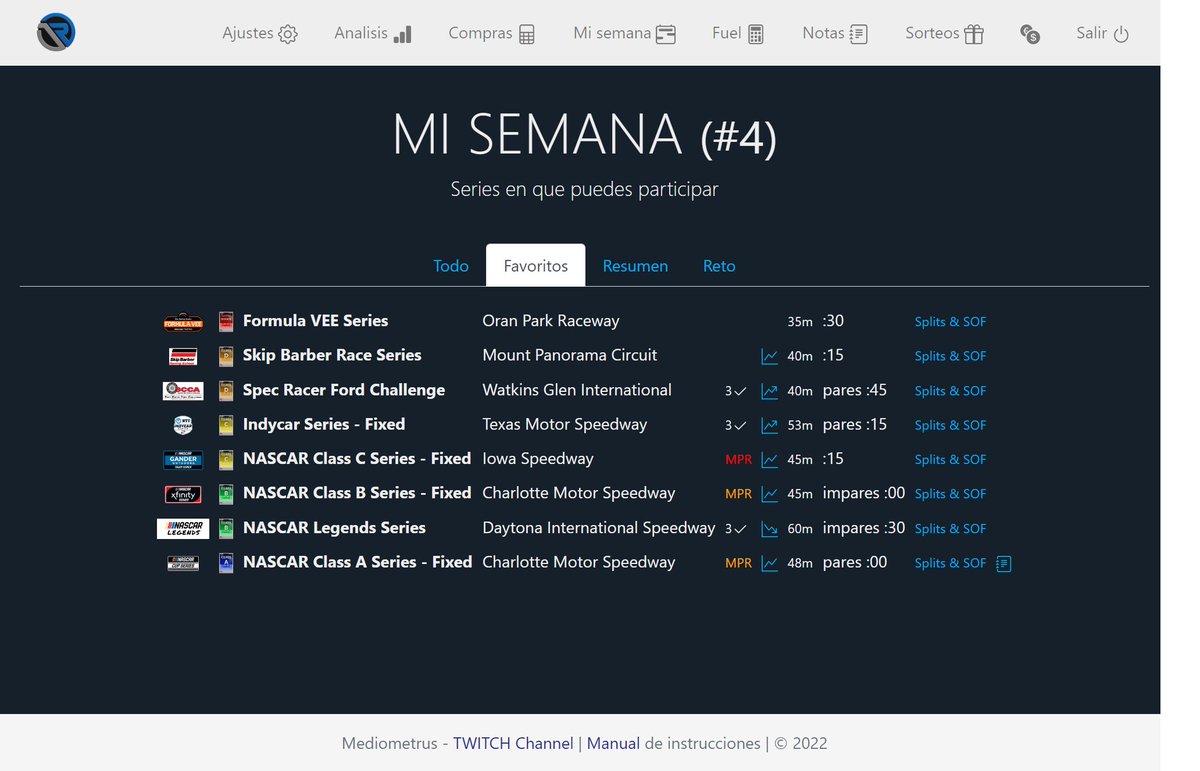Click license badge for Spec Racer Ford Challenge

pos(226,391)
